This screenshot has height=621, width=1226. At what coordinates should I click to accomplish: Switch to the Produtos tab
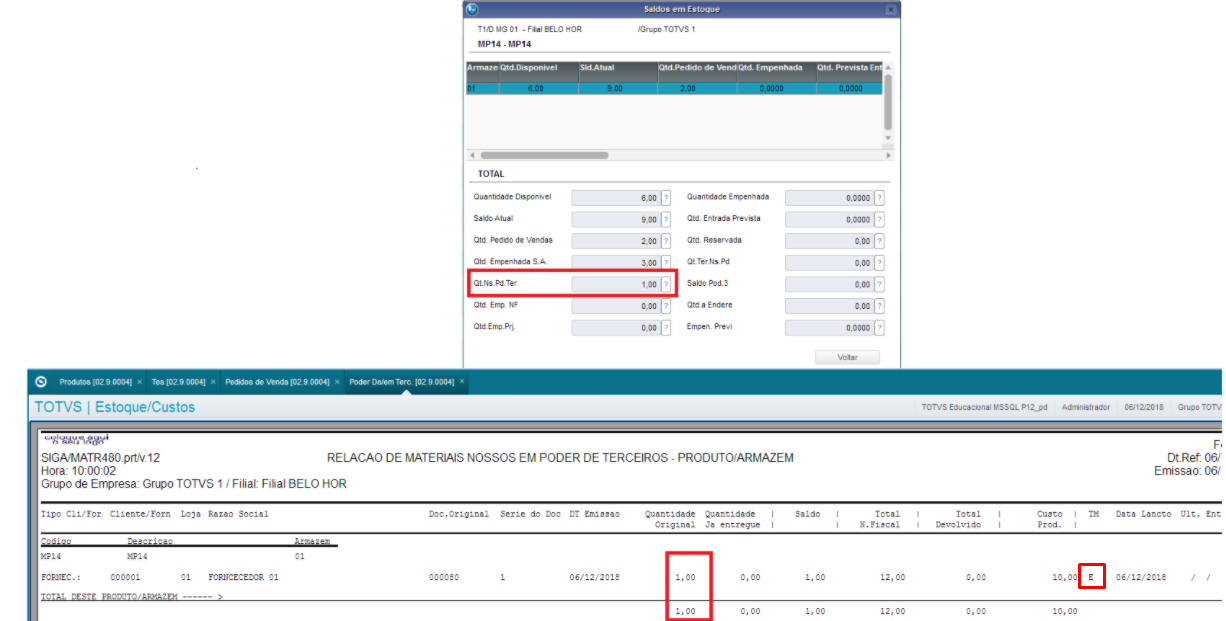[x=96, y=382]
